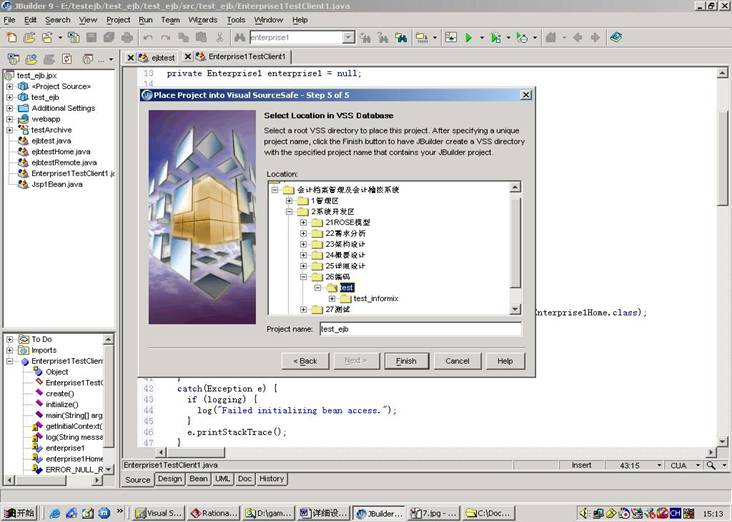The height and width of the screenshot is (522, 732).
Task: Select Additional Settings in project tree
Action: pos(63,108)
